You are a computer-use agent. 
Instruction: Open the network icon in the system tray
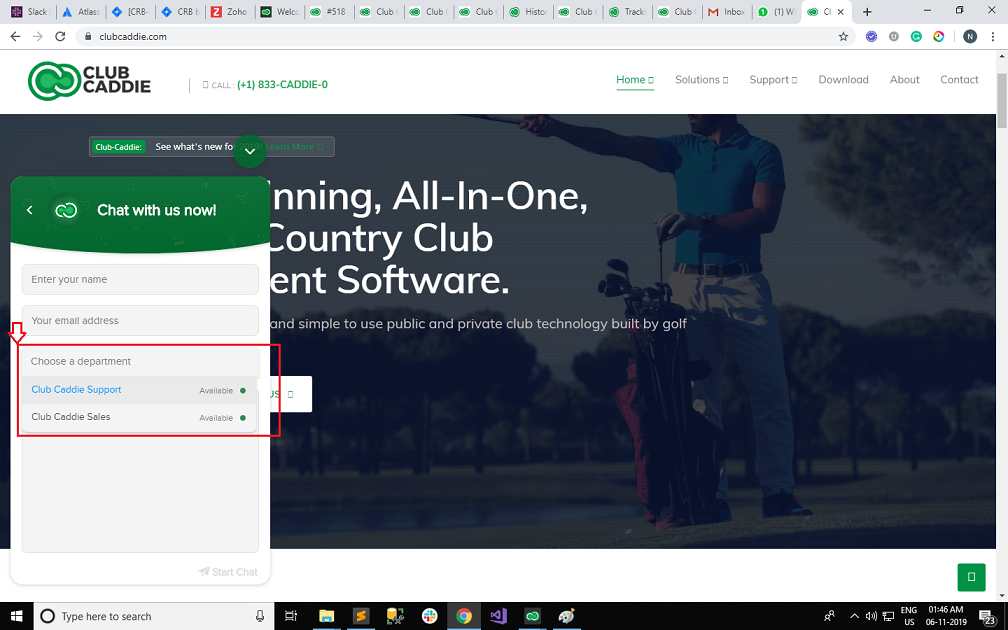point(888,616)
